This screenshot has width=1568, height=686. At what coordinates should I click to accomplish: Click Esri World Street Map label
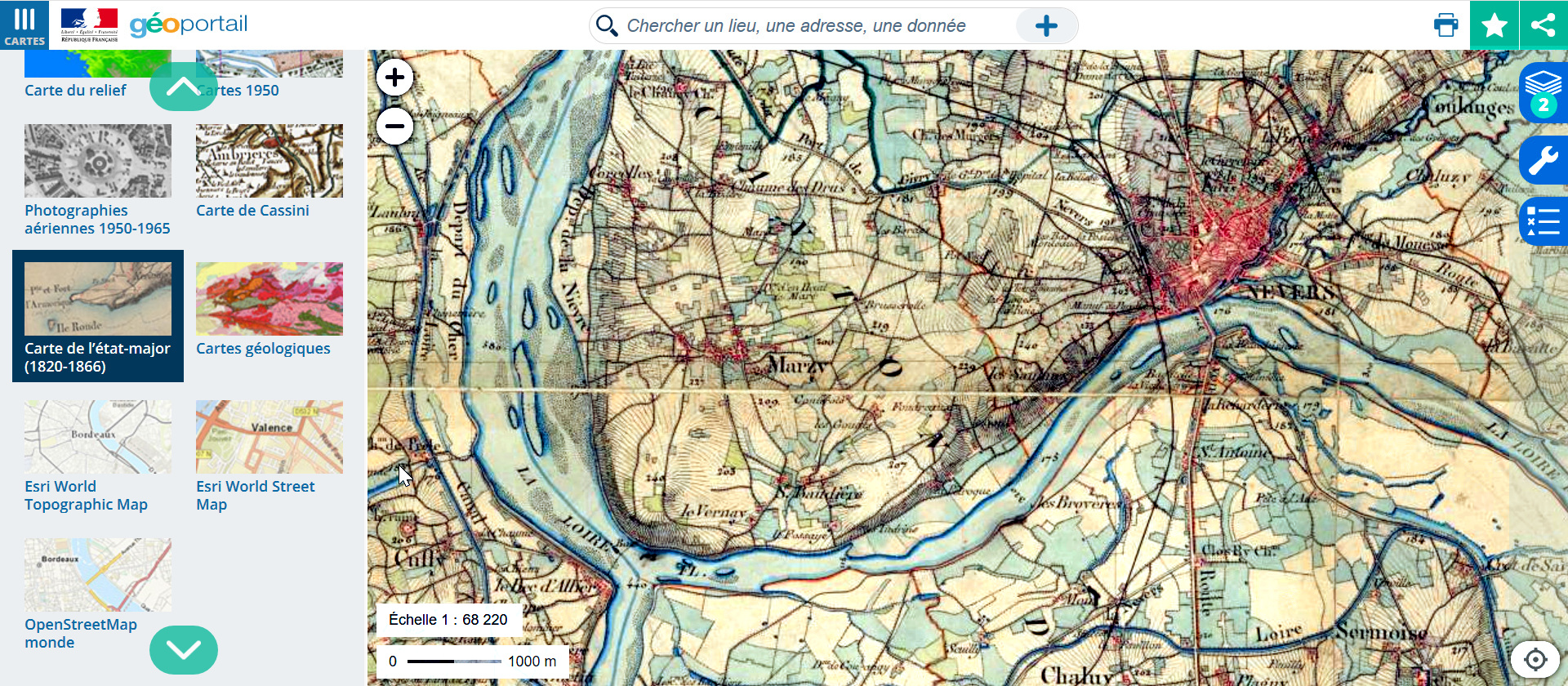255,496
